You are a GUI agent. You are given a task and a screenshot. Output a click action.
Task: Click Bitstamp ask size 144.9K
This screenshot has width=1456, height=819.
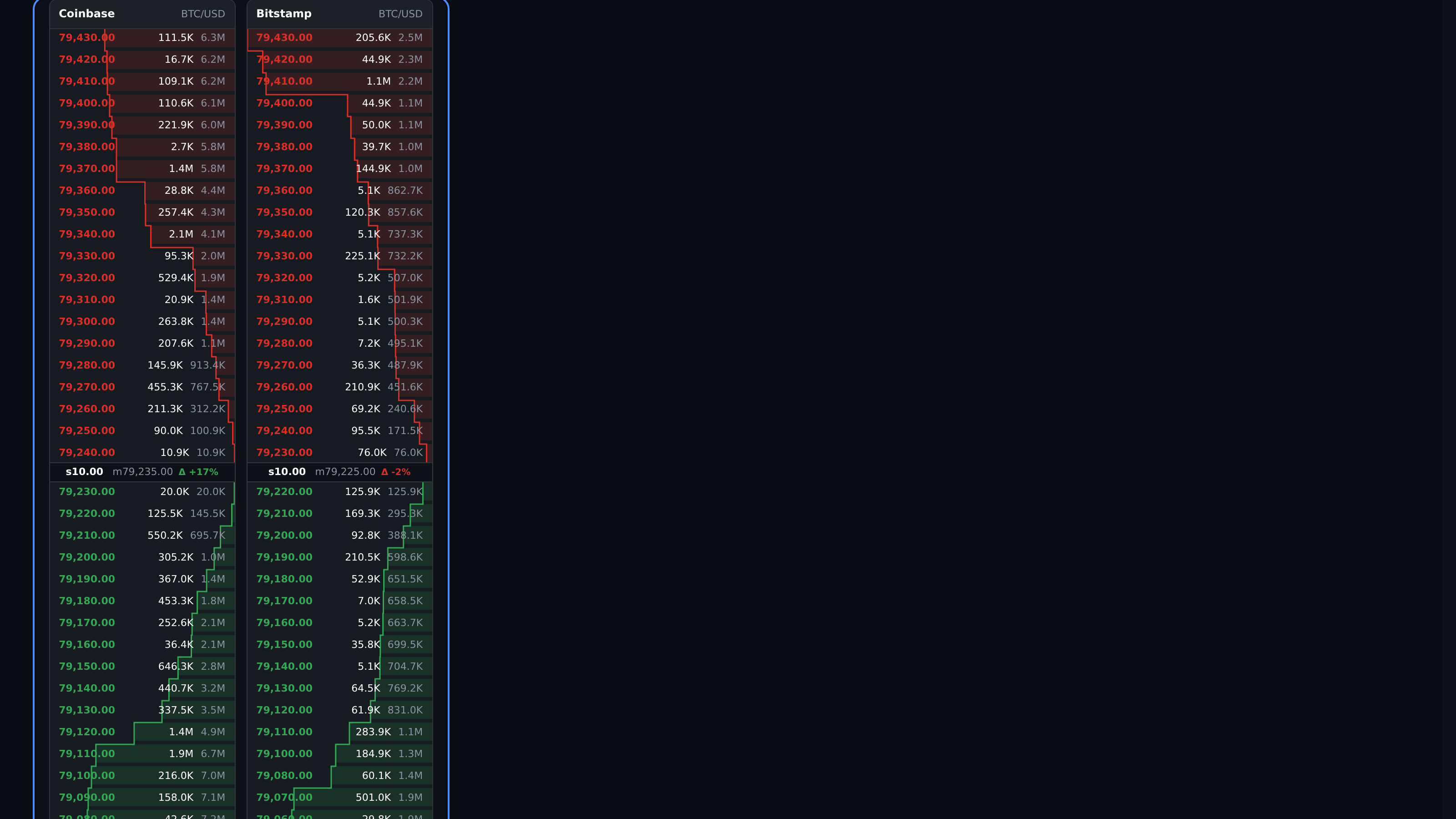pos(373,168)
